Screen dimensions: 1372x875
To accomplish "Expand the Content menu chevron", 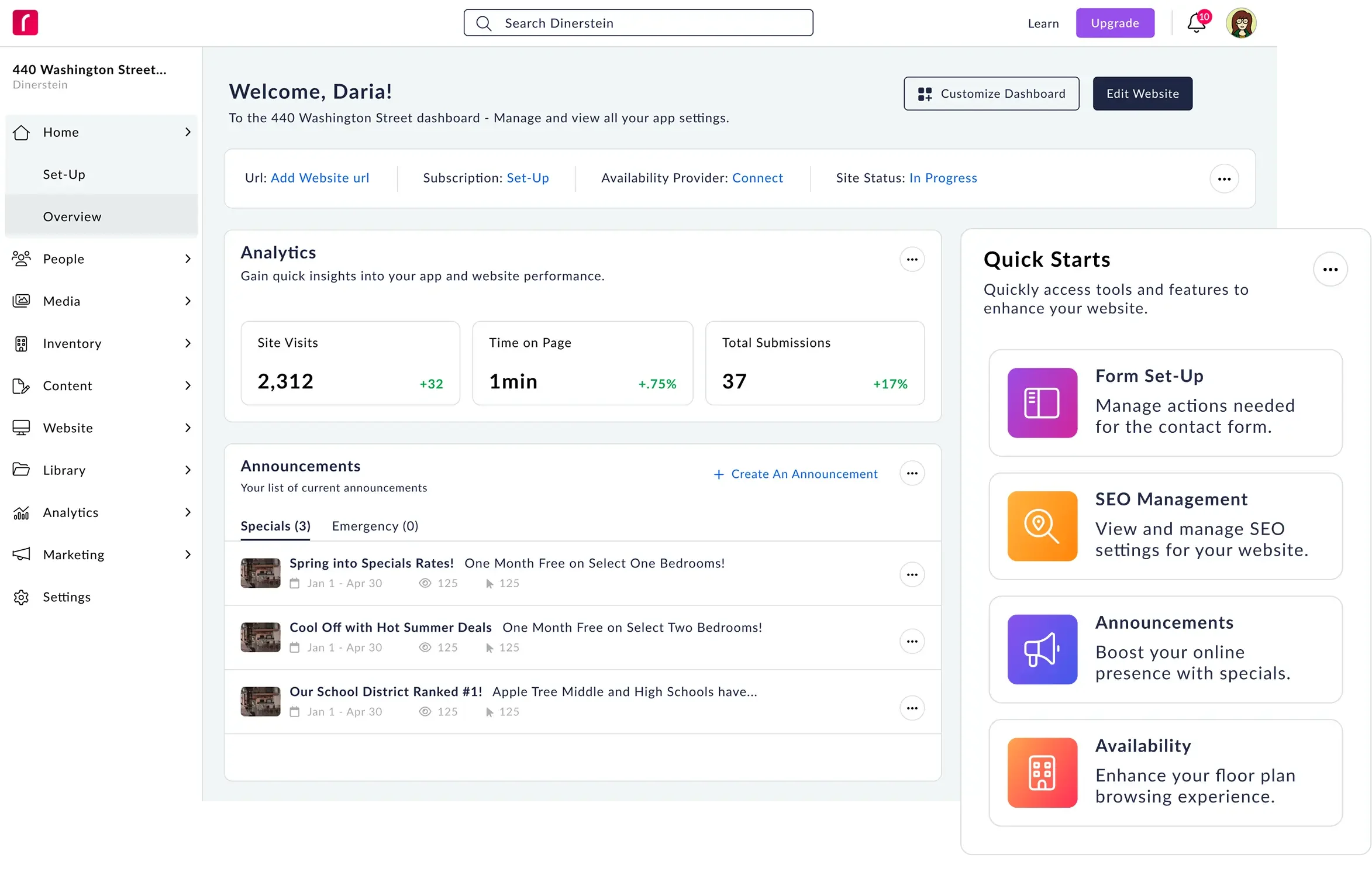I will (x=188, y=386).
